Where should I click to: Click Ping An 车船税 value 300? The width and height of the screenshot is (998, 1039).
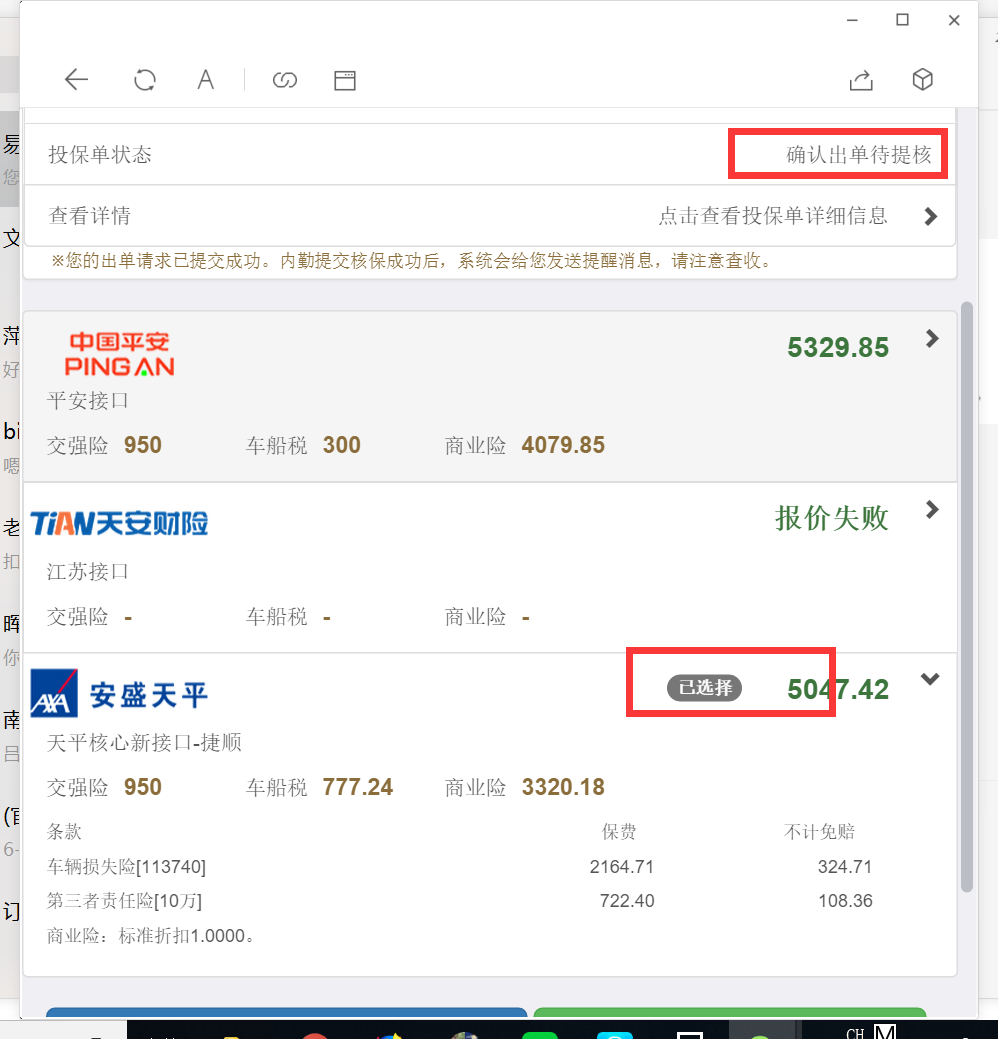(x=341, y=445)
